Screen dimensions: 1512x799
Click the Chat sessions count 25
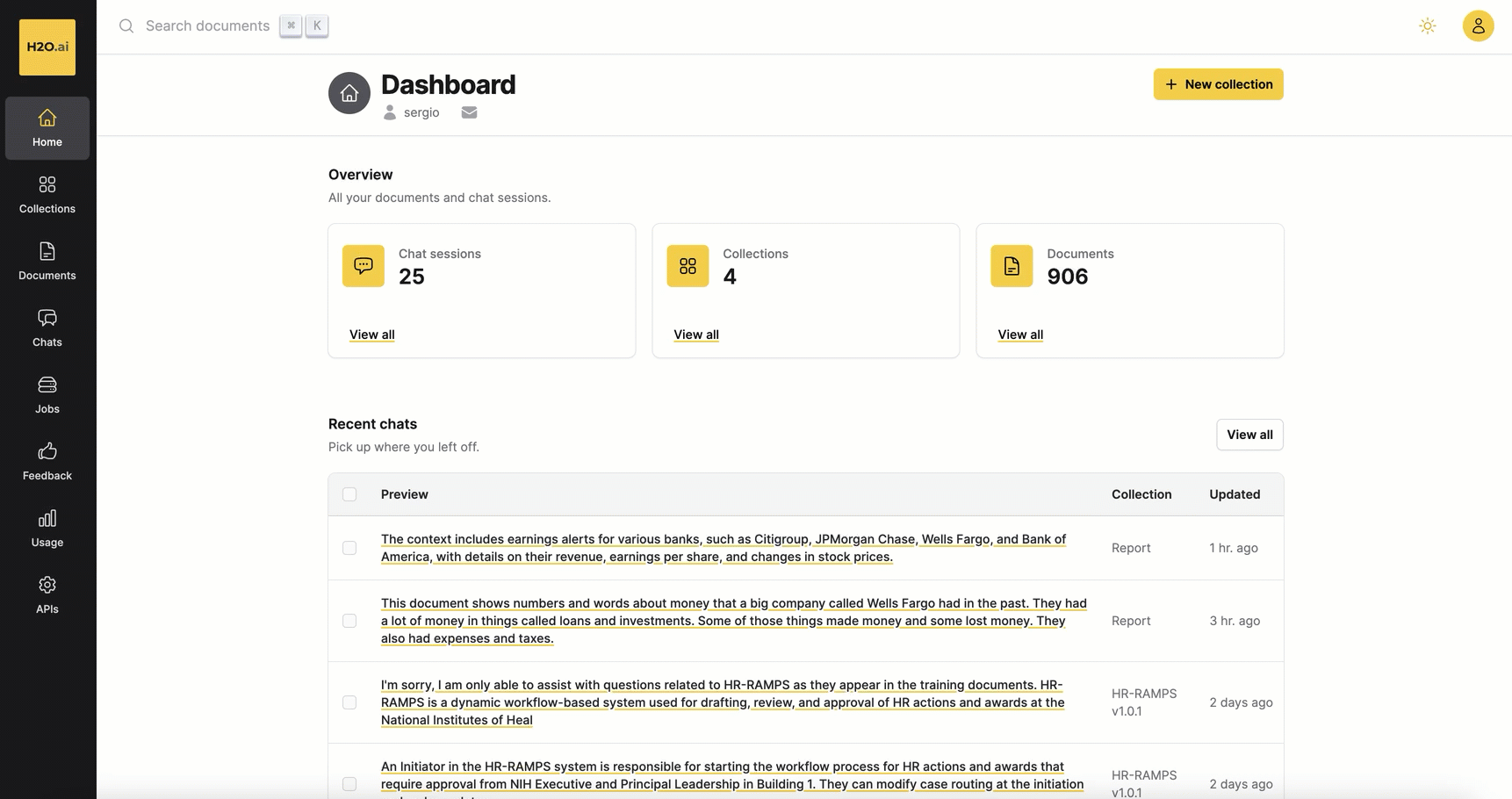(412, 277)
